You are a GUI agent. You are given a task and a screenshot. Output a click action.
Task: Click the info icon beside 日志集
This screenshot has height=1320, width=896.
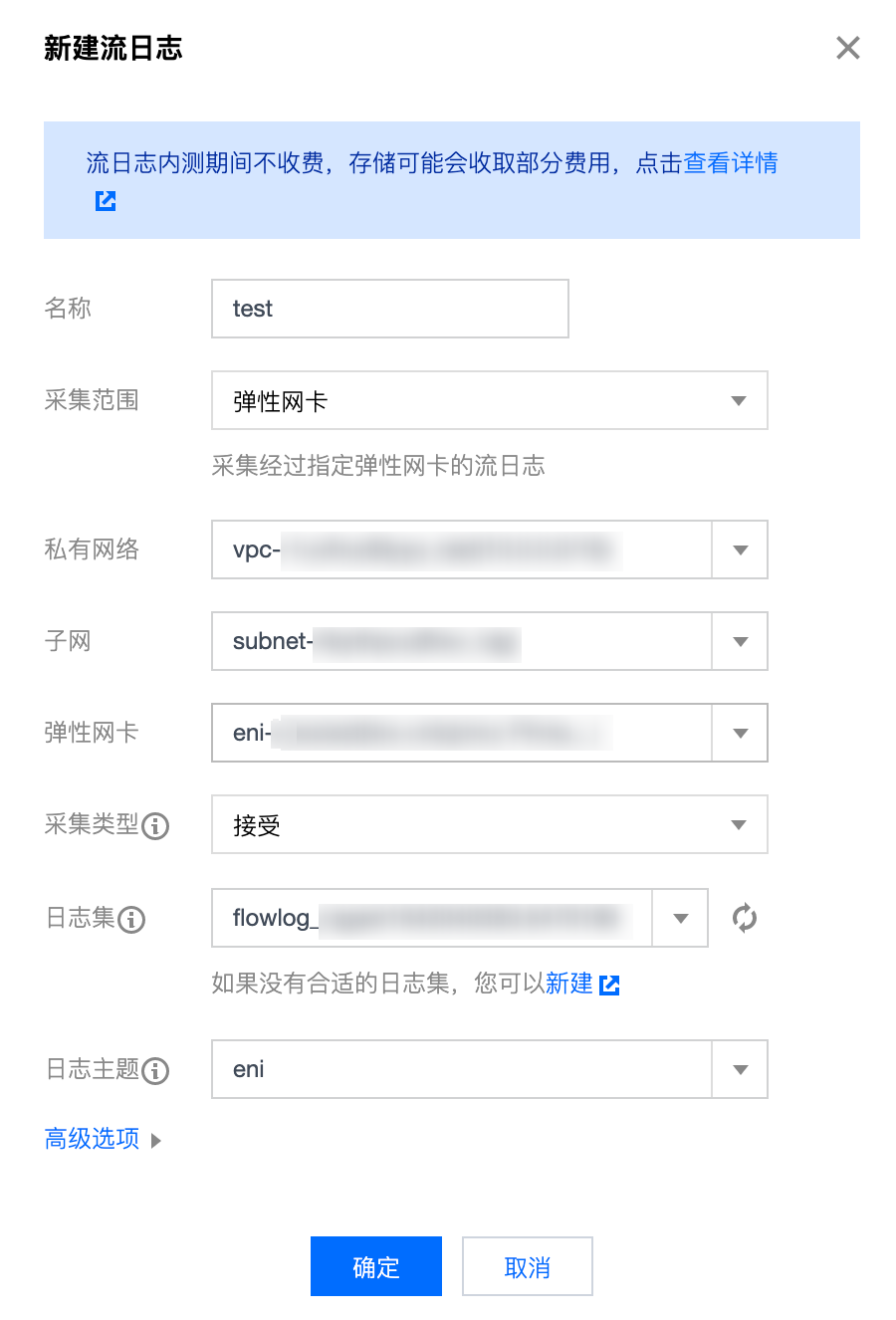pos(131,920)
